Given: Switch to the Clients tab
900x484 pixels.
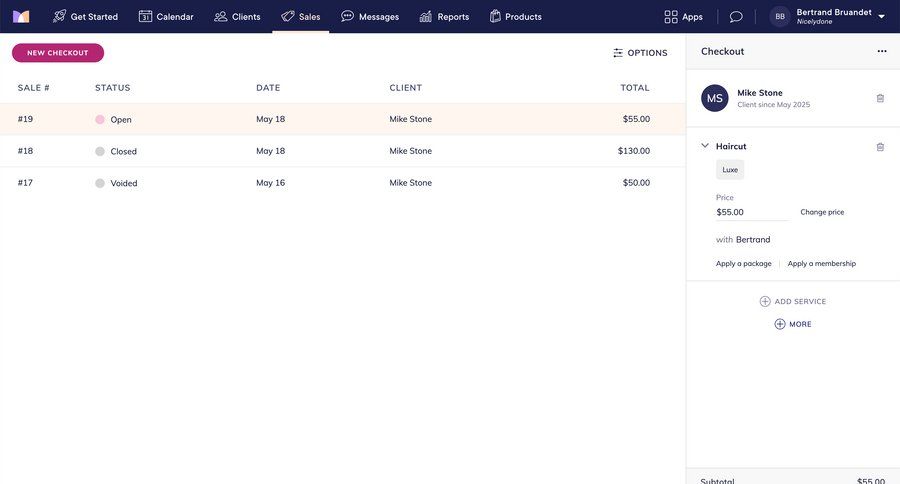Looking at the screenshot, I should point(237,17).
